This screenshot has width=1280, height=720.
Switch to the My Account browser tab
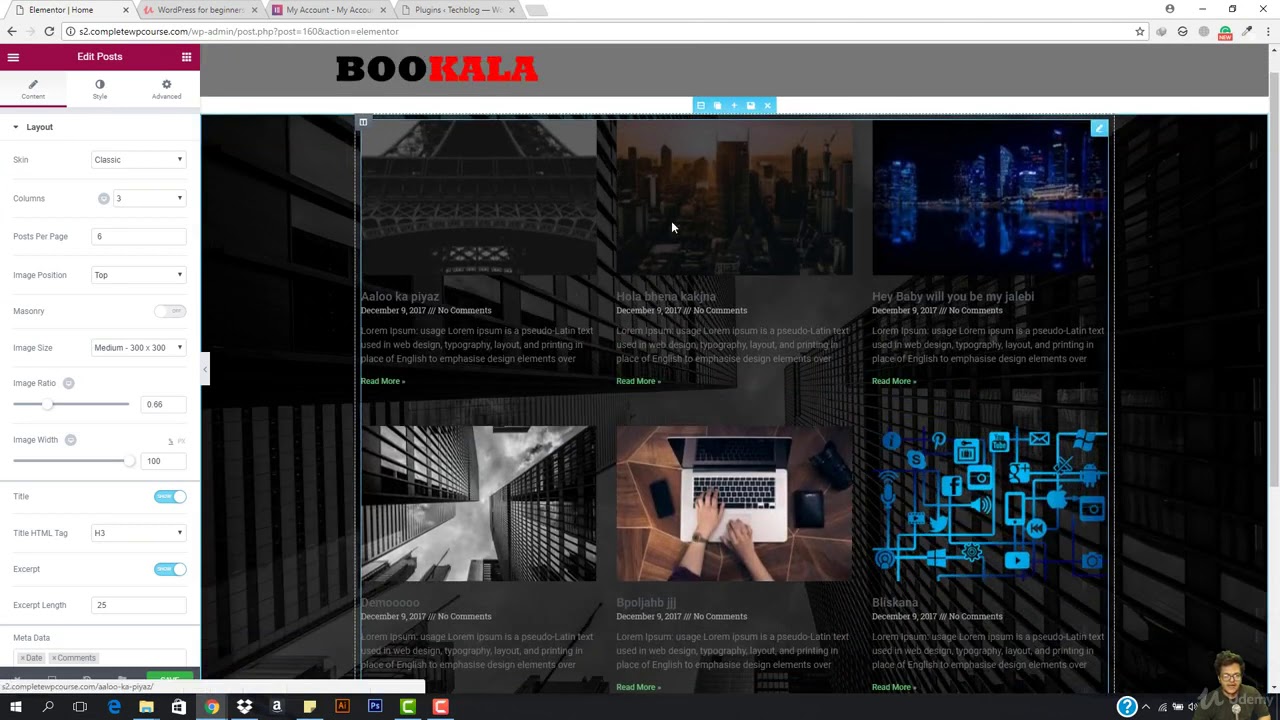coord(327,10)
